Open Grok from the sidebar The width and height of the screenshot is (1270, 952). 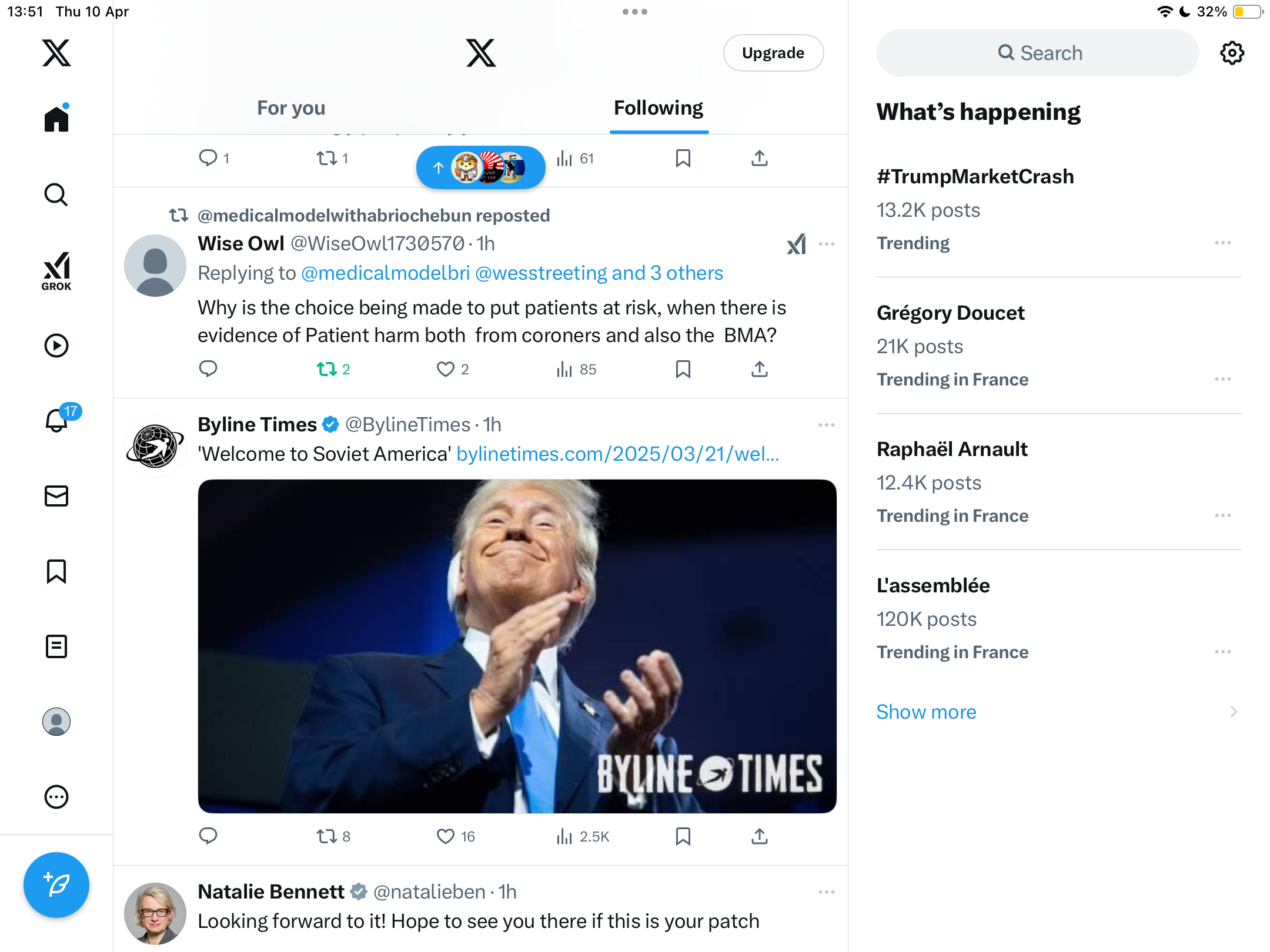click(x=56, y=271)
